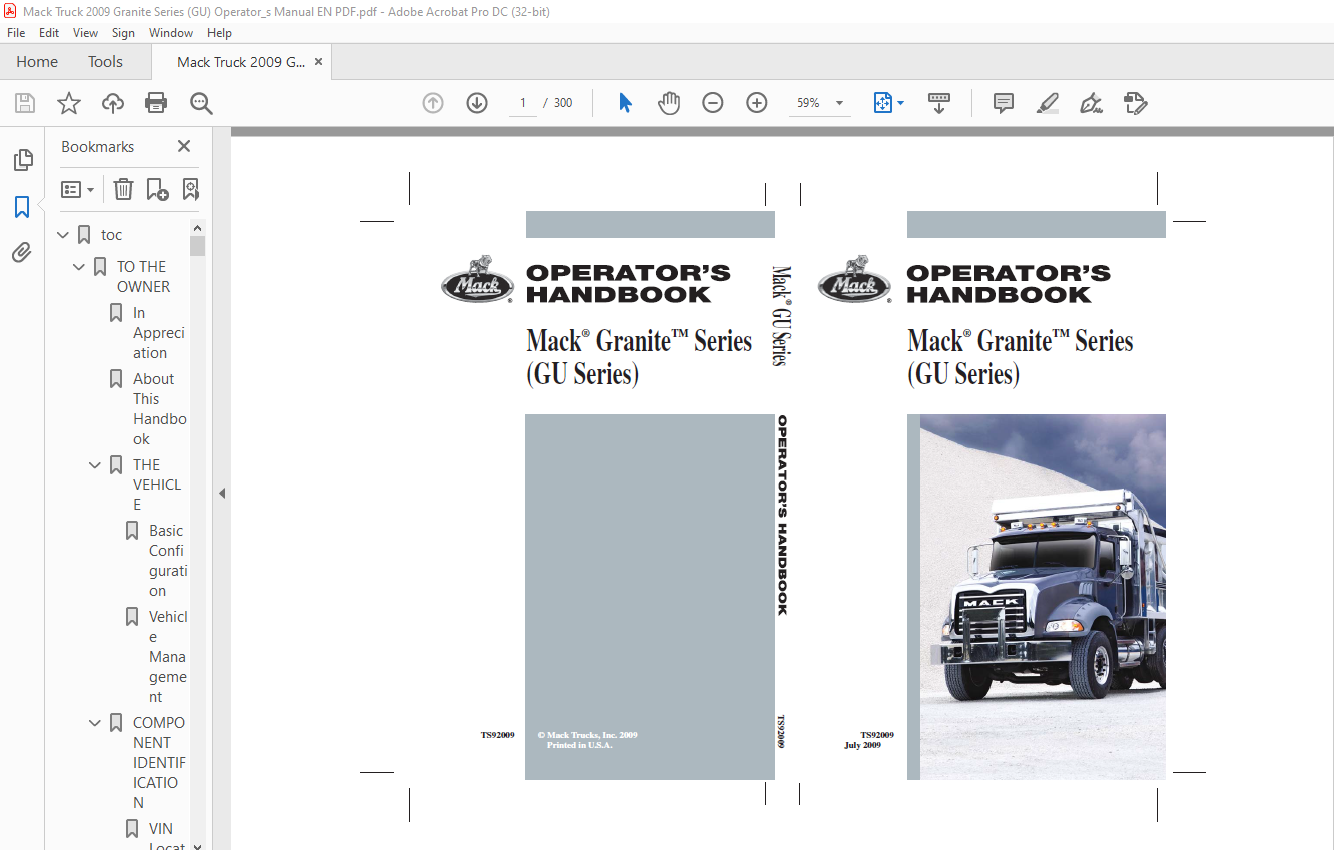
Task: Open the Edit menu
Action: point(49,33)
